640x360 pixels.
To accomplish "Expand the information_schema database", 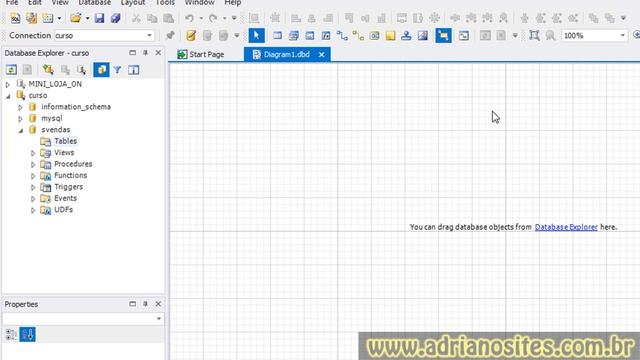I will [x=20, y=107].
